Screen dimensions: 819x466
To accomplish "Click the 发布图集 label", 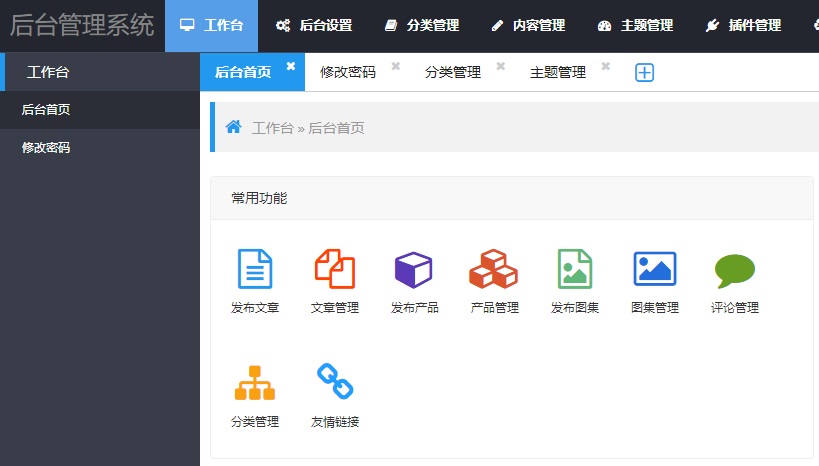I will pyautogui.click(x=575, y=308).
